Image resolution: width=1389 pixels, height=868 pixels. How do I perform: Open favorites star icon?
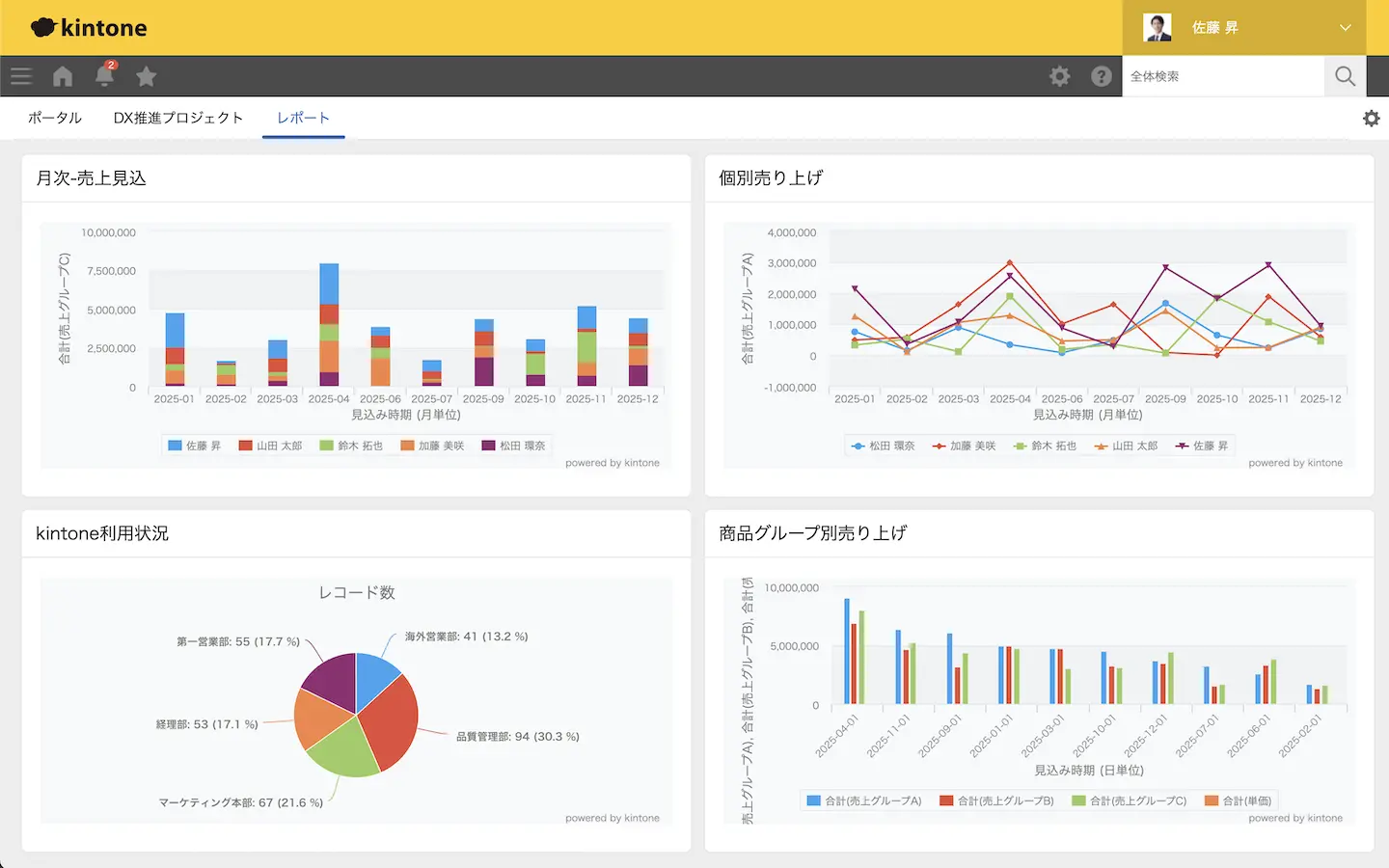click(147, 76)
